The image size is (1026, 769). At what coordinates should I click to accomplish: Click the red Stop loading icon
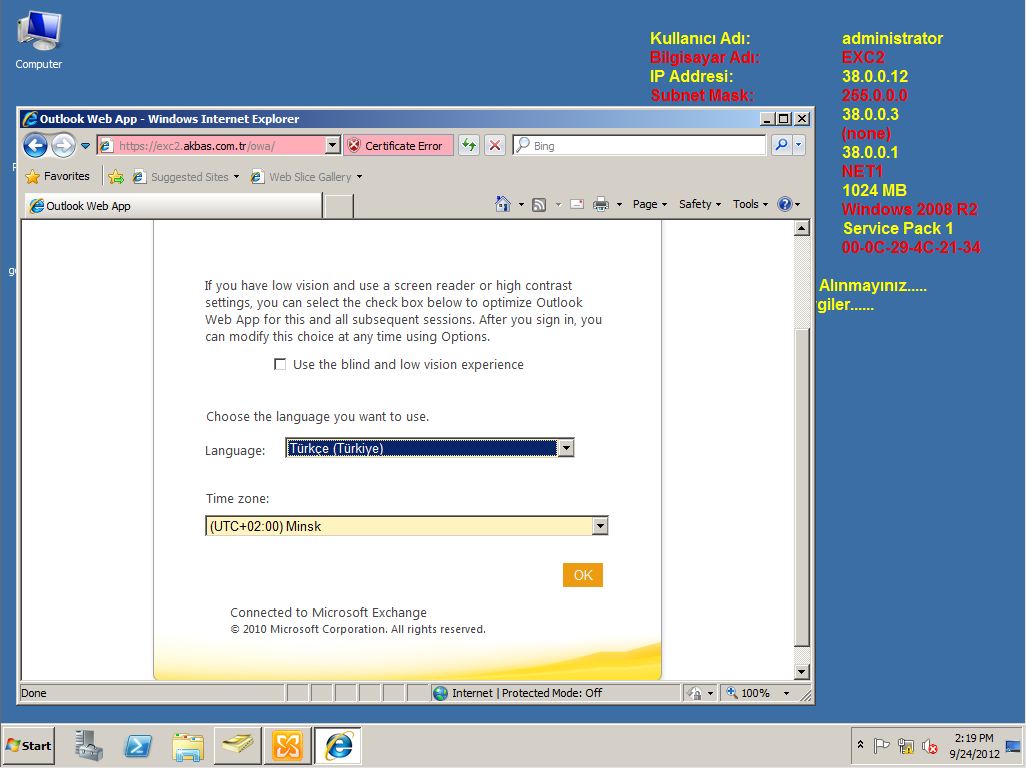pos(495,145)
